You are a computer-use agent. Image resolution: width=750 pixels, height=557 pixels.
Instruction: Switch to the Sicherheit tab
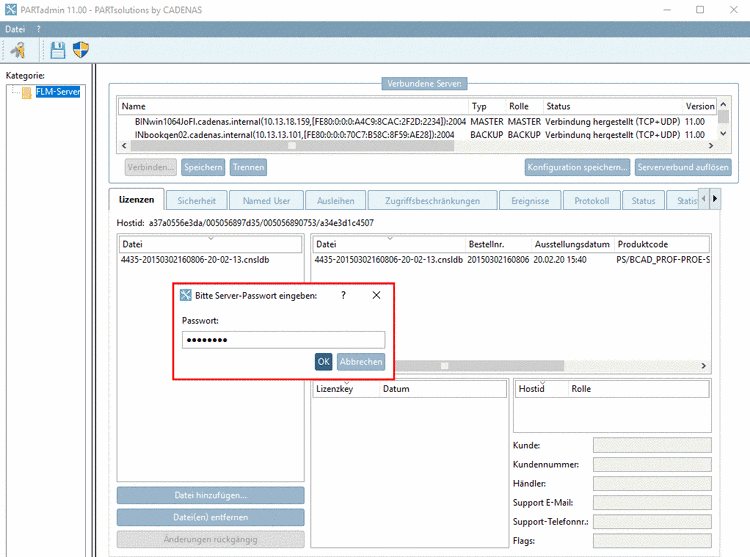coord(196,201)
